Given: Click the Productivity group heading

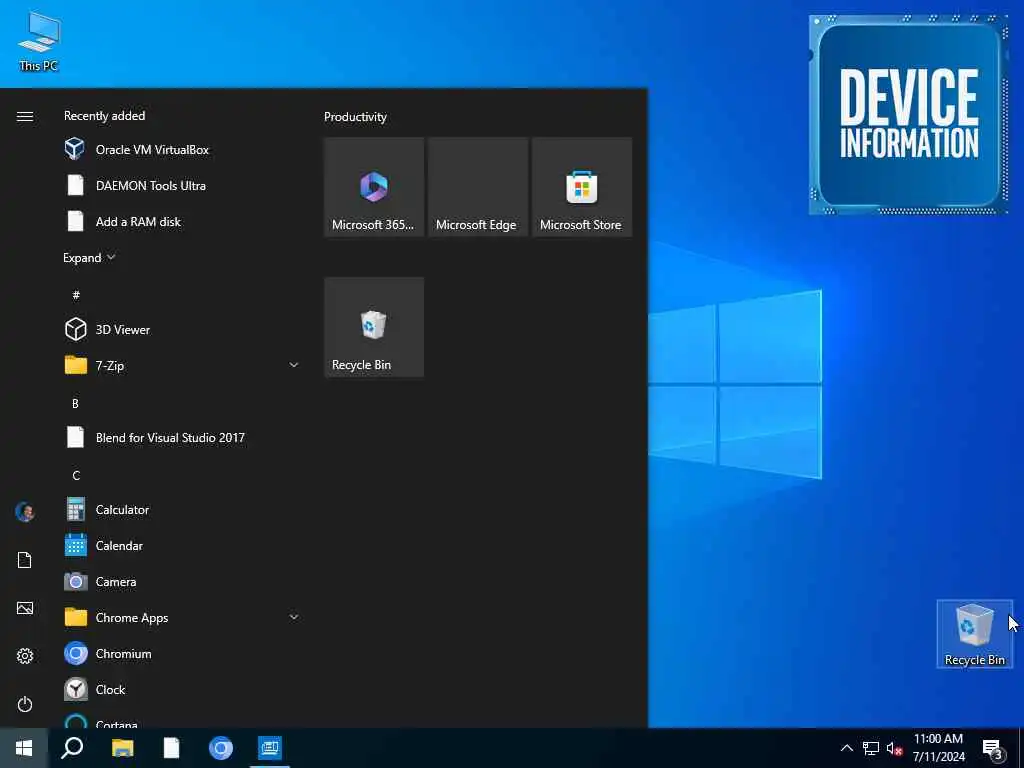Looking at the screenshot, I should (x=355, y=117).
